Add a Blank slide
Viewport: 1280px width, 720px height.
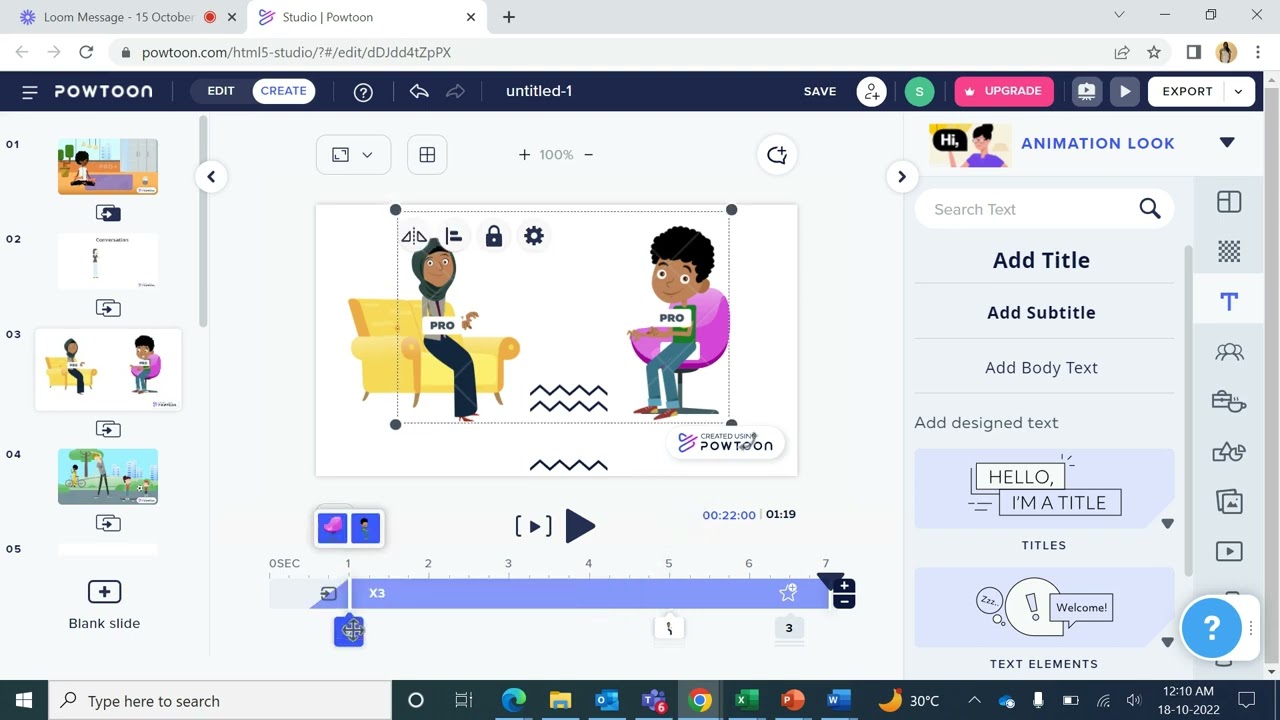(x=104, y=603)
